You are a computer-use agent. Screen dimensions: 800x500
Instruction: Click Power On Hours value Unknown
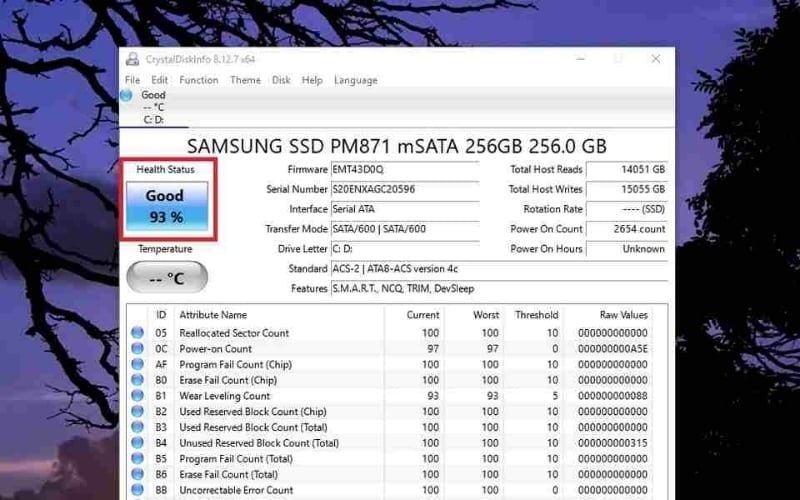click(627, 249)
